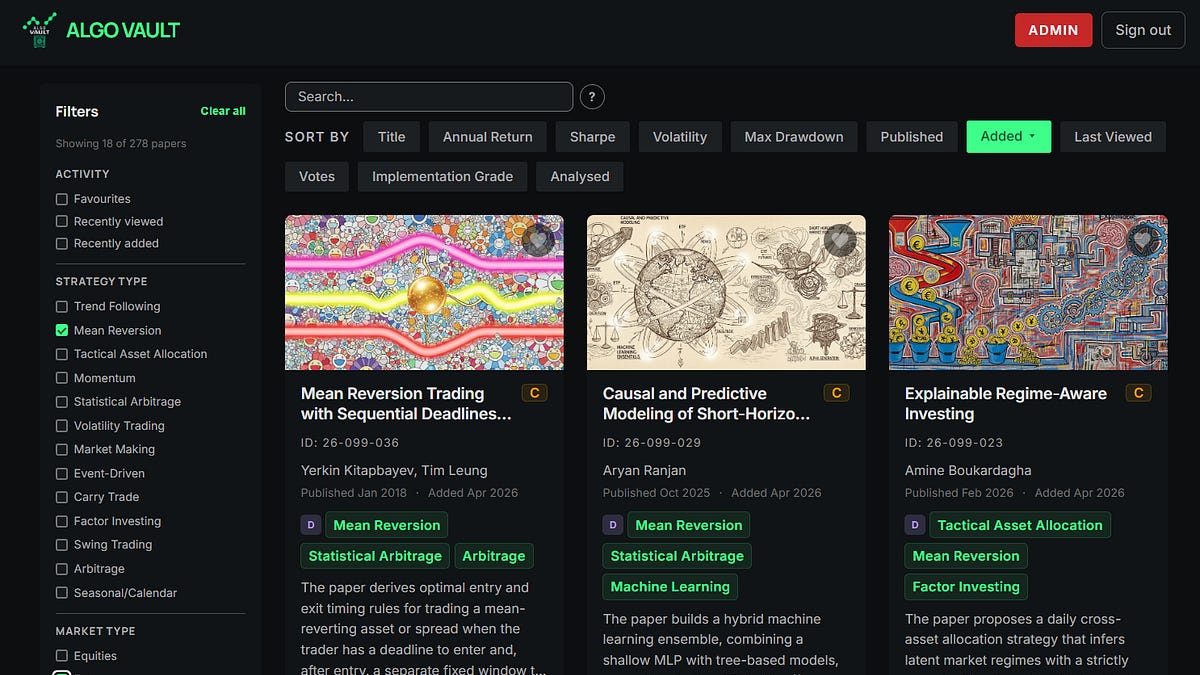
Task: Favourite the Mean Reversion Trading paper heart icon
Action: tap(538, 240)
